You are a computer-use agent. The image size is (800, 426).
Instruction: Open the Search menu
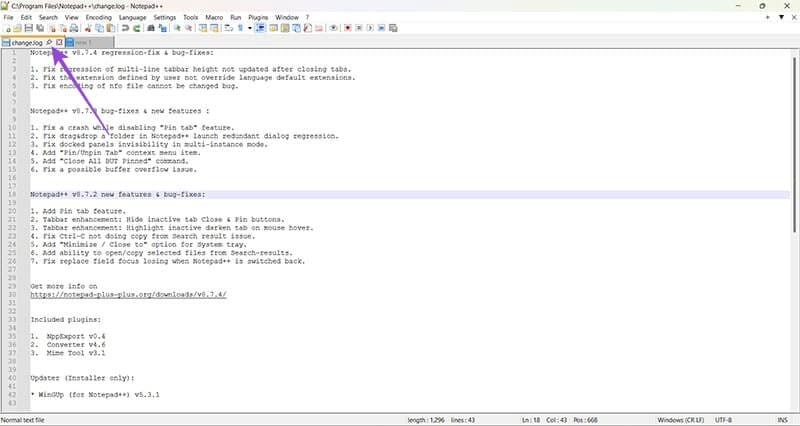click(48, 17)
